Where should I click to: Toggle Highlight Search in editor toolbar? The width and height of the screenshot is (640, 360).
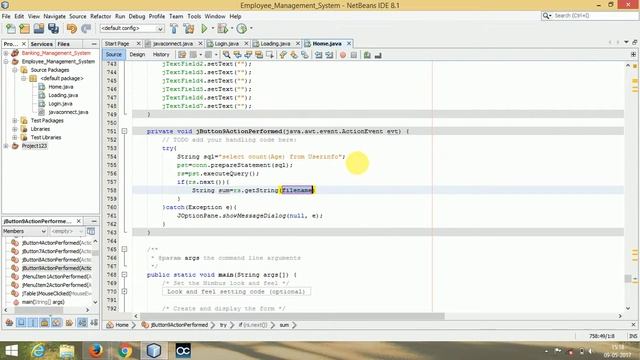click(259, 55)
